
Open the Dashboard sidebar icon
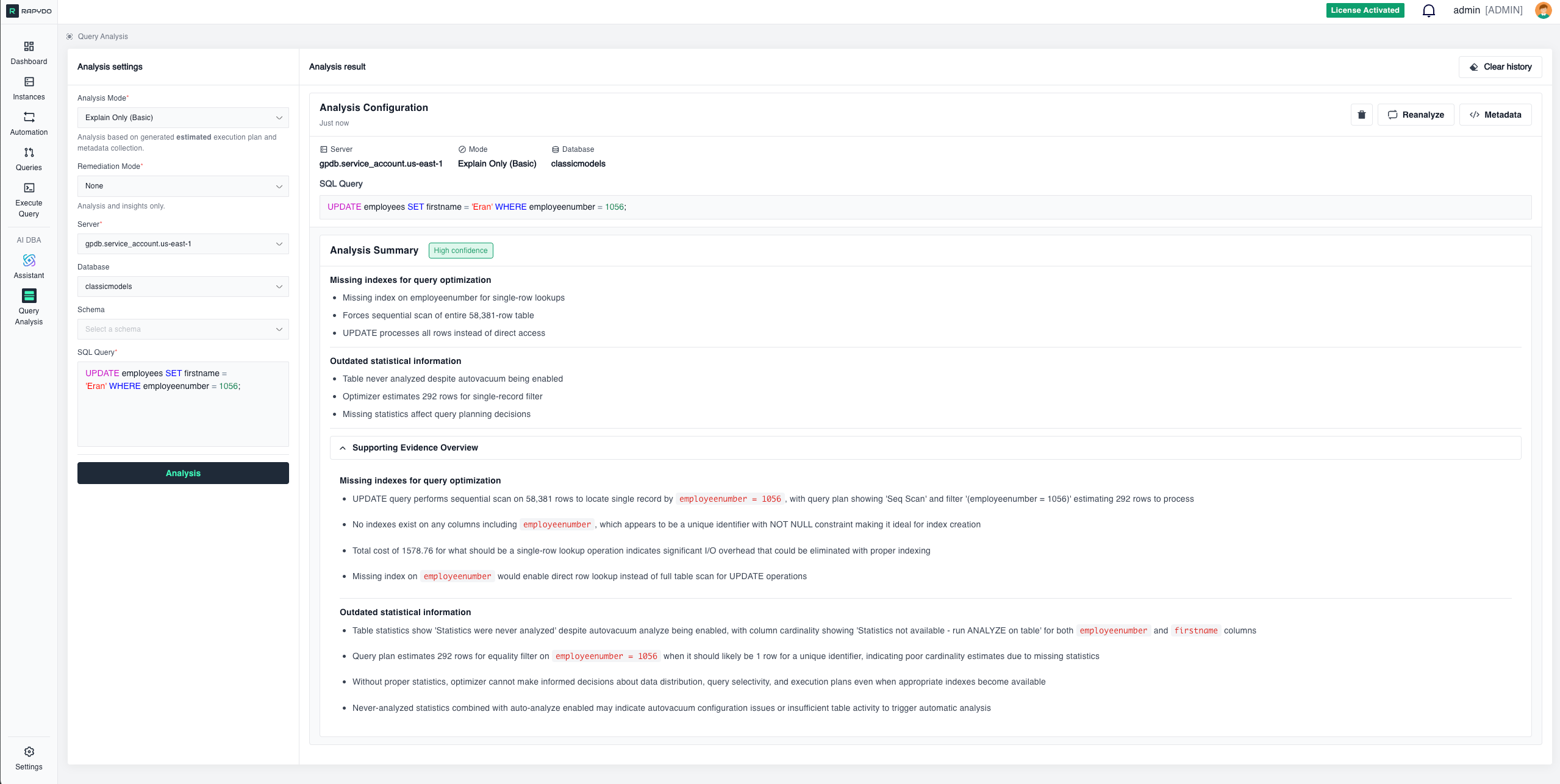coord(29,47)
